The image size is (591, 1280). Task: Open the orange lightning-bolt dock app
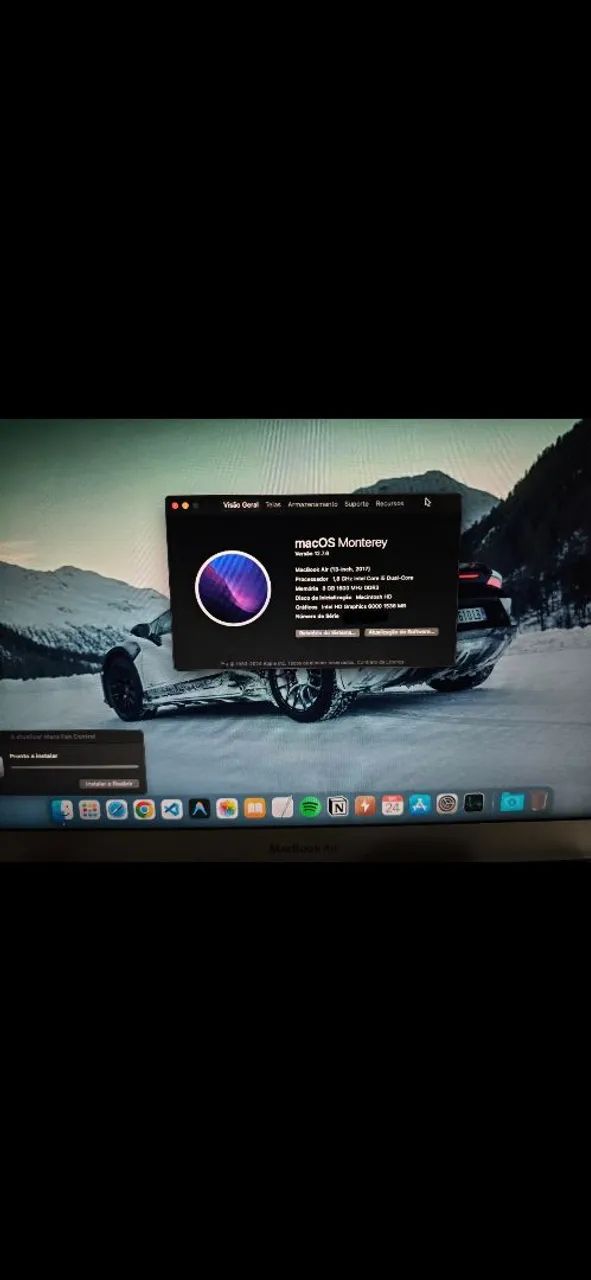coord(365,806)
